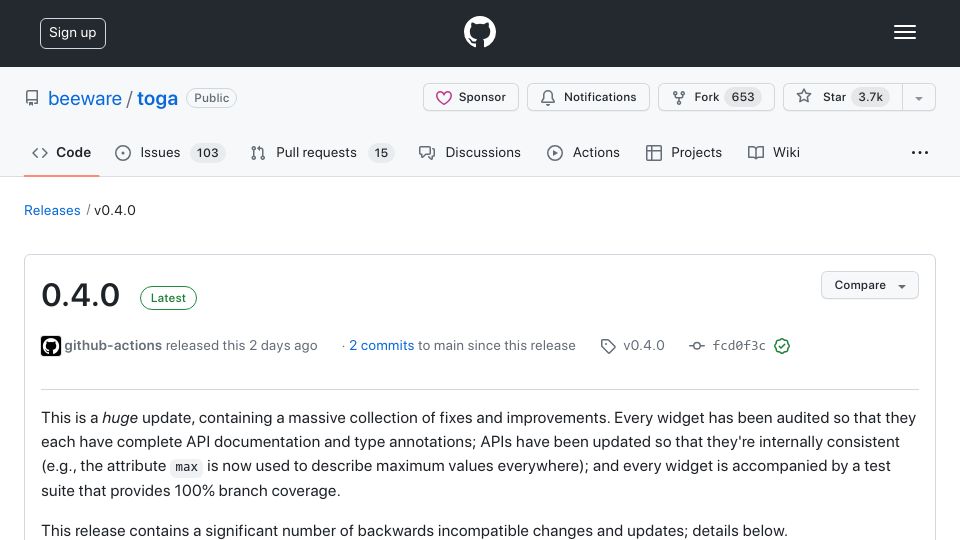960x540 pixels.
Task: Open the 2 commits link
Action: (381, 346)
